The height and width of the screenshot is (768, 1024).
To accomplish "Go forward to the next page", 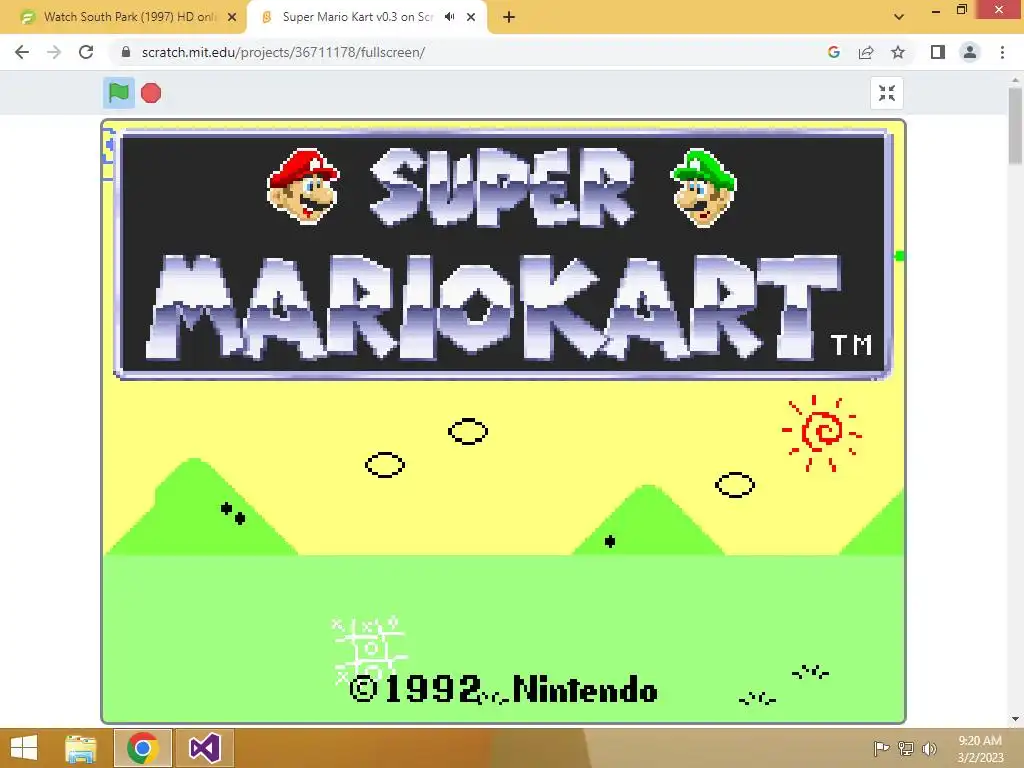I will tap(54, 52).
